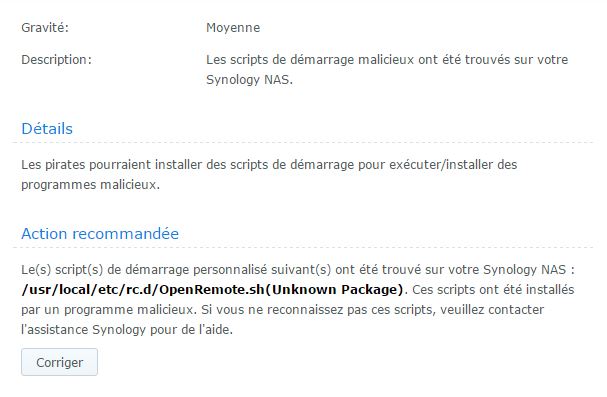The width and height of the screenshot is (607, 397).
Task: Select the Détails section heading
Action: [47, 129]
